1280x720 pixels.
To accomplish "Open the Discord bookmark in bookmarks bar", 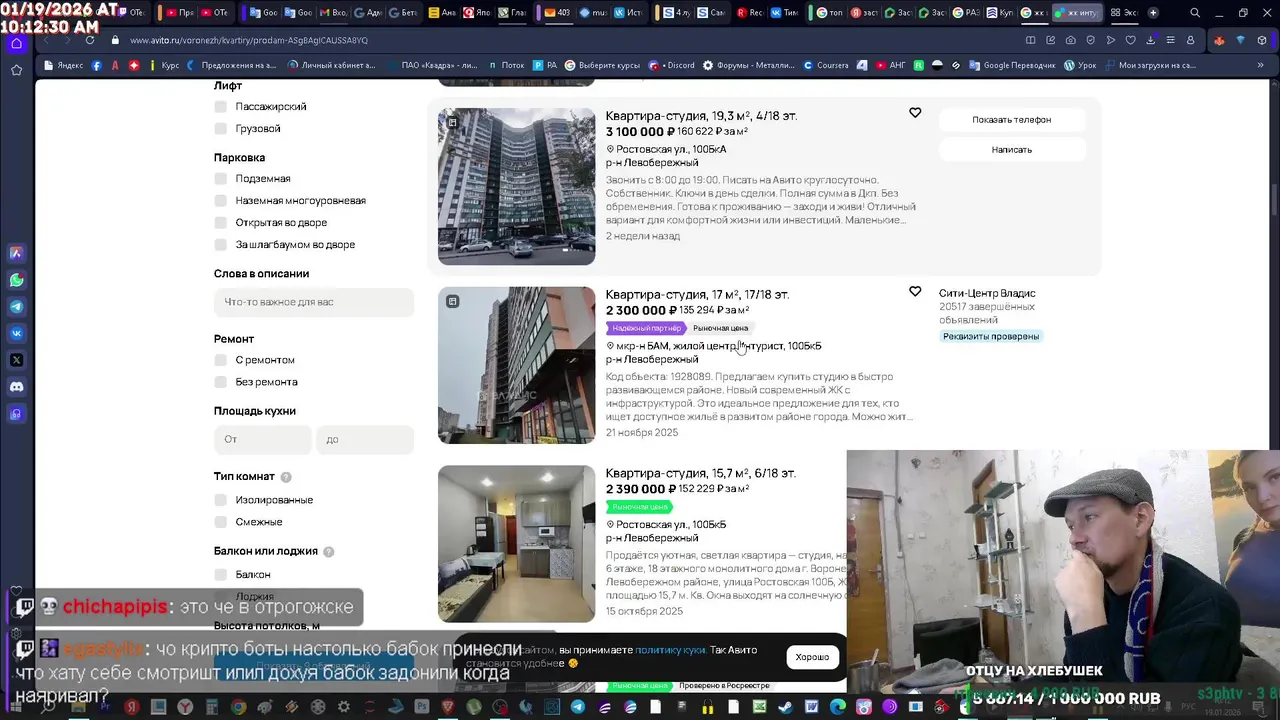I will click(x=673, y=65).
